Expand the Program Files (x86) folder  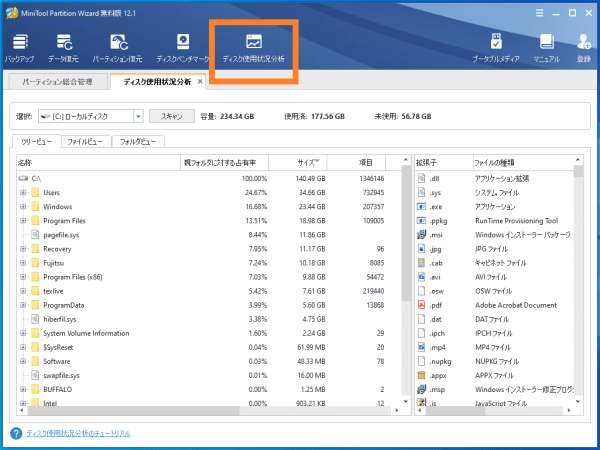point(23,277)
